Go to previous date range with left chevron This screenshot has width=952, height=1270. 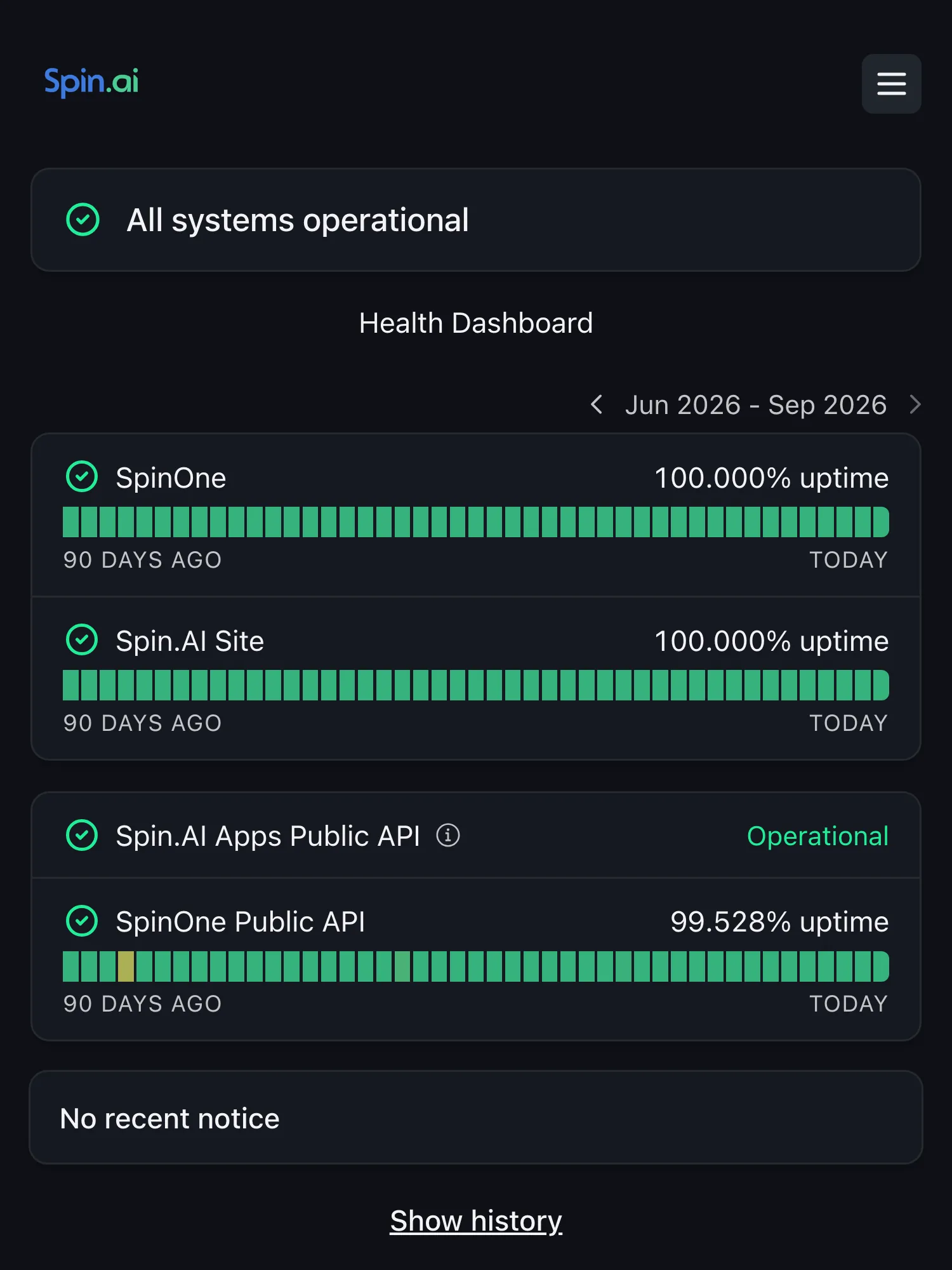tap(597, 404)
